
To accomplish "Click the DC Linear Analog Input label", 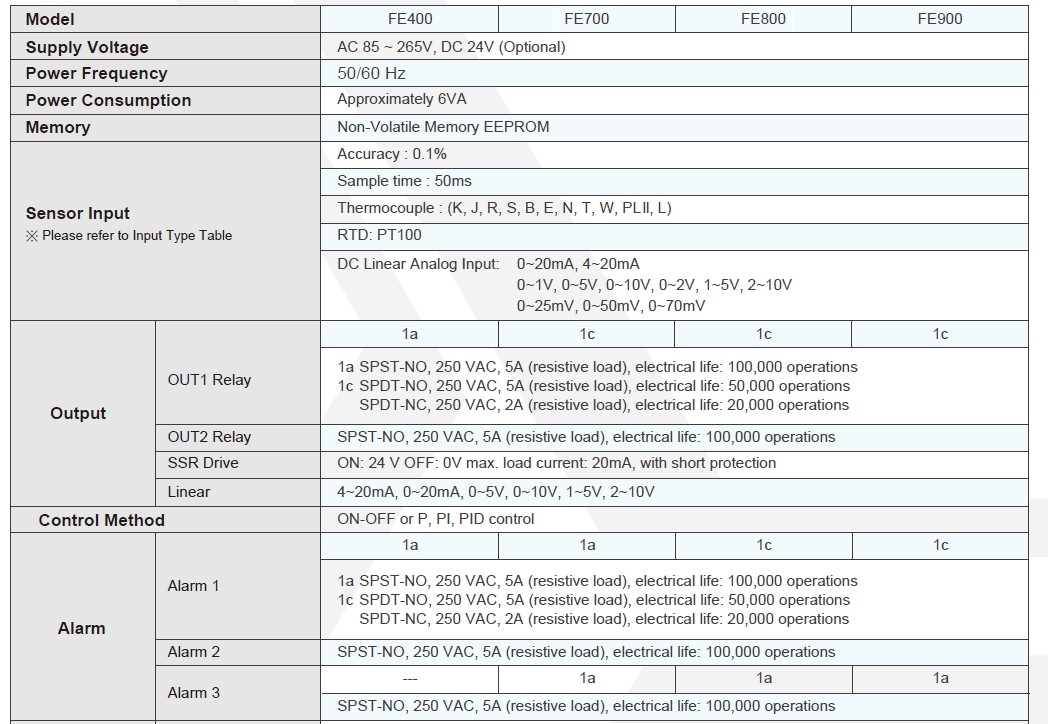I will click(418, 264).
